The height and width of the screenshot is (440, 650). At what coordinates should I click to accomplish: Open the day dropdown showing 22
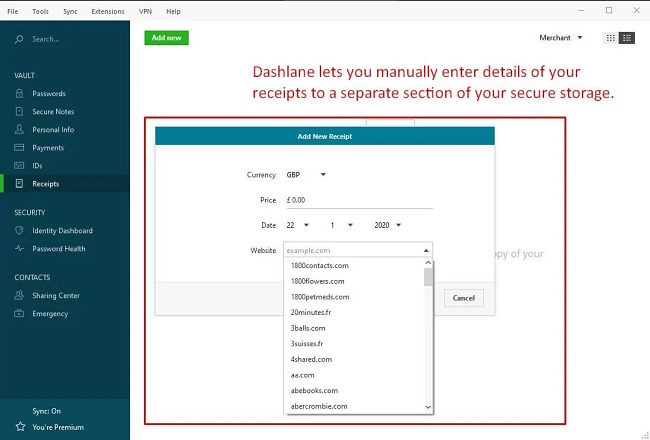pos(298,225)
